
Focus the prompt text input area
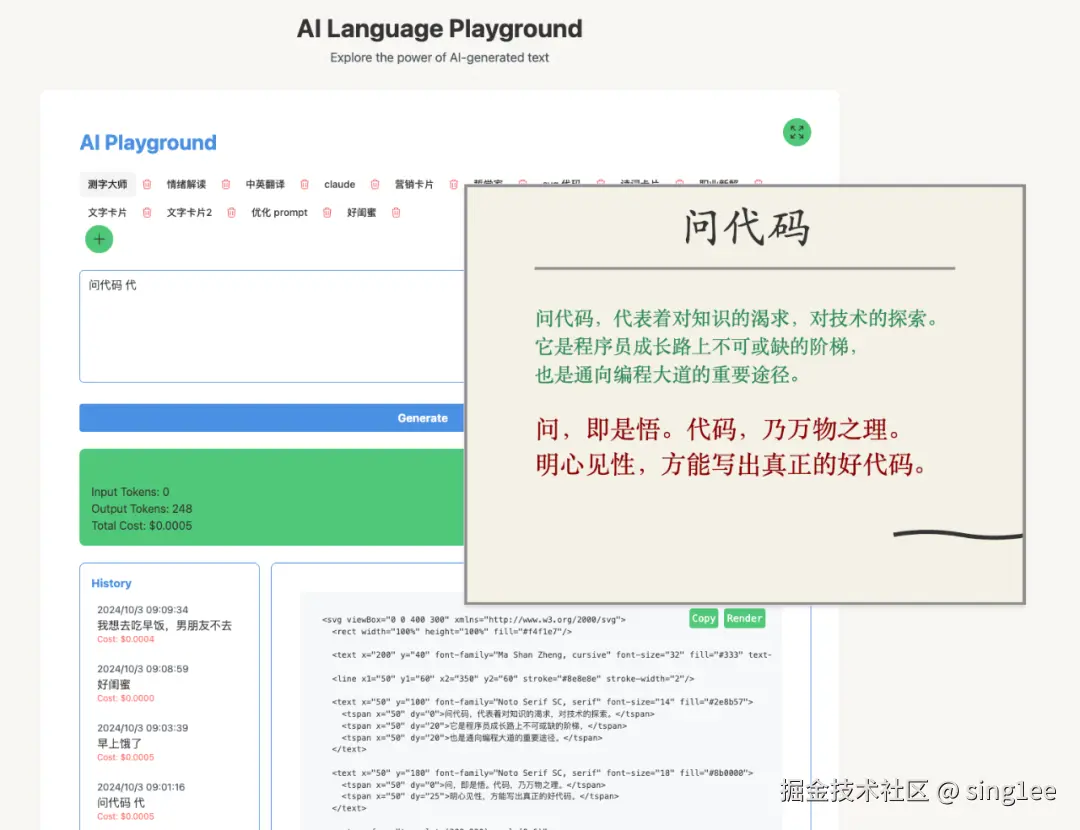pyautogui.click(x=272, y=326)
